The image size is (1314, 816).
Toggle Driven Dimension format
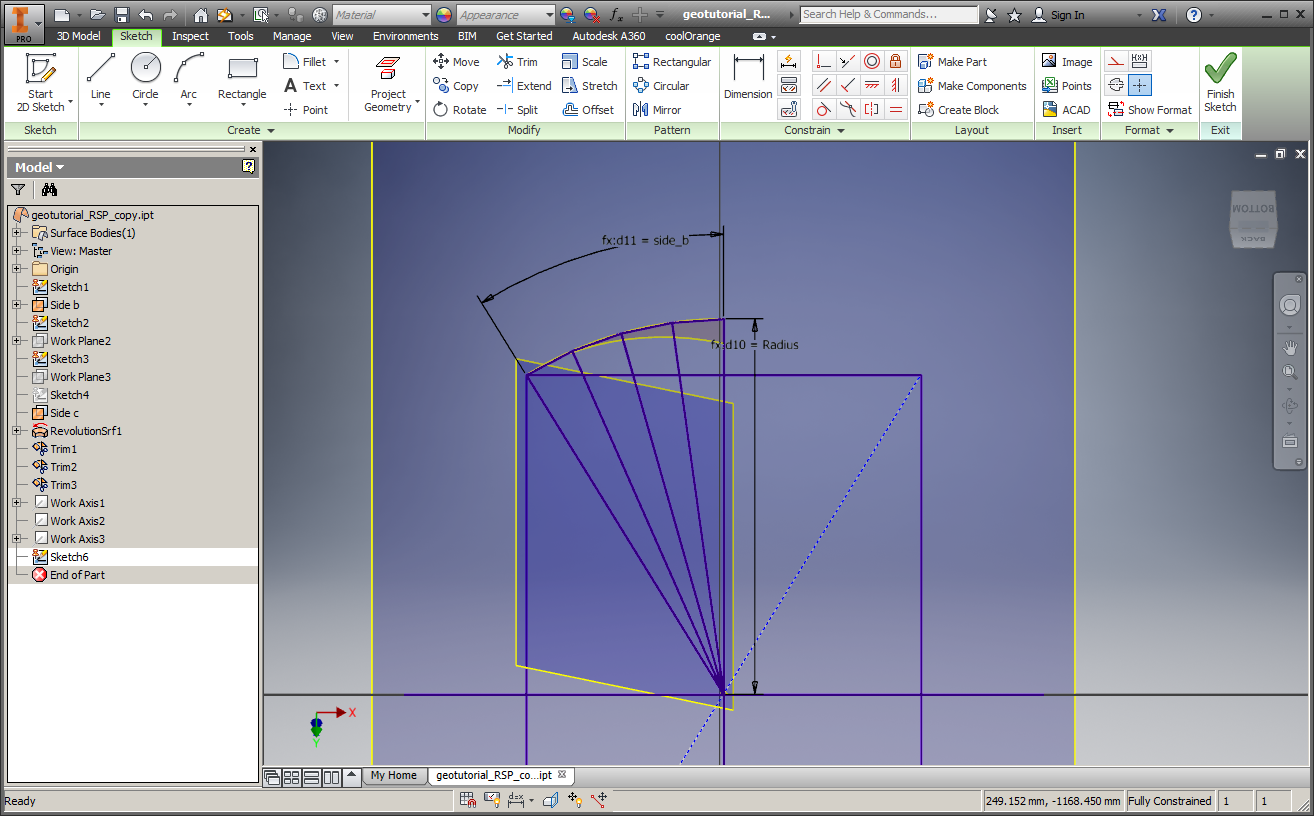1140,61
